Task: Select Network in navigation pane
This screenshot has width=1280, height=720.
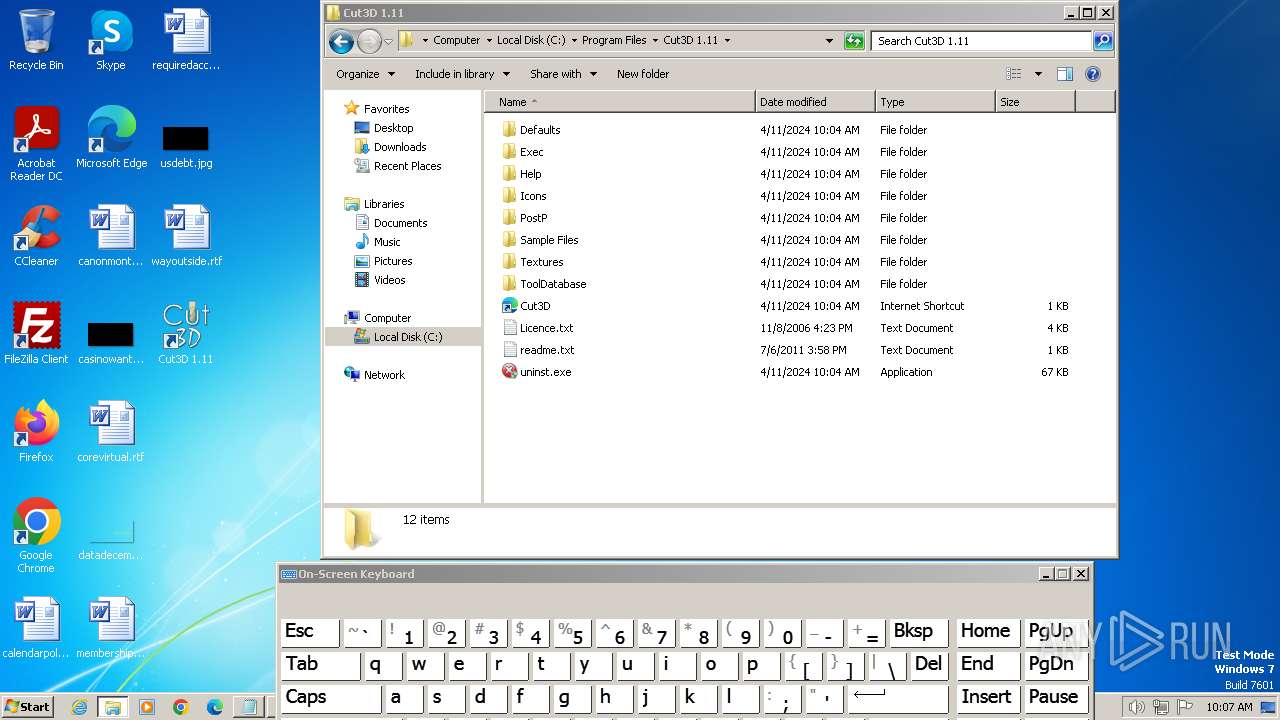Action: click(375, 375)
